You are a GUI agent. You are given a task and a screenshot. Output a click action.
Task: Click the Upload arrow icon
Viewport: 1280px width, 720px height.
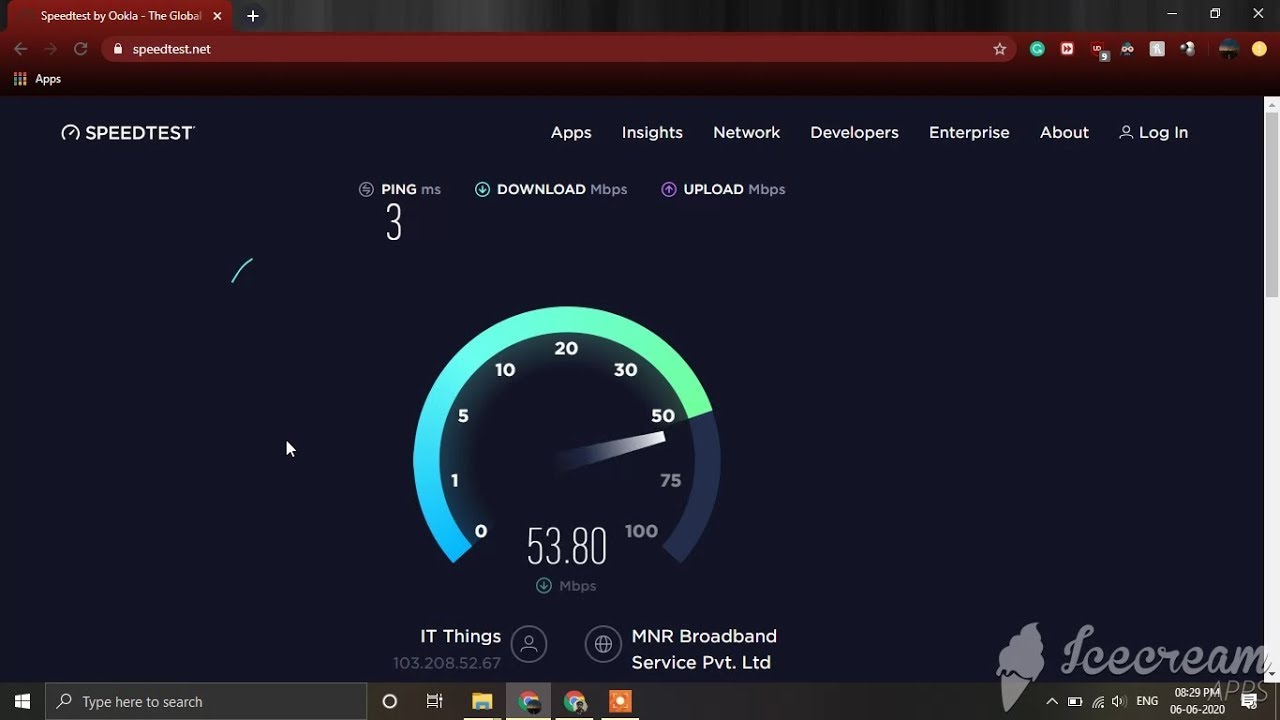pos(669,189)
